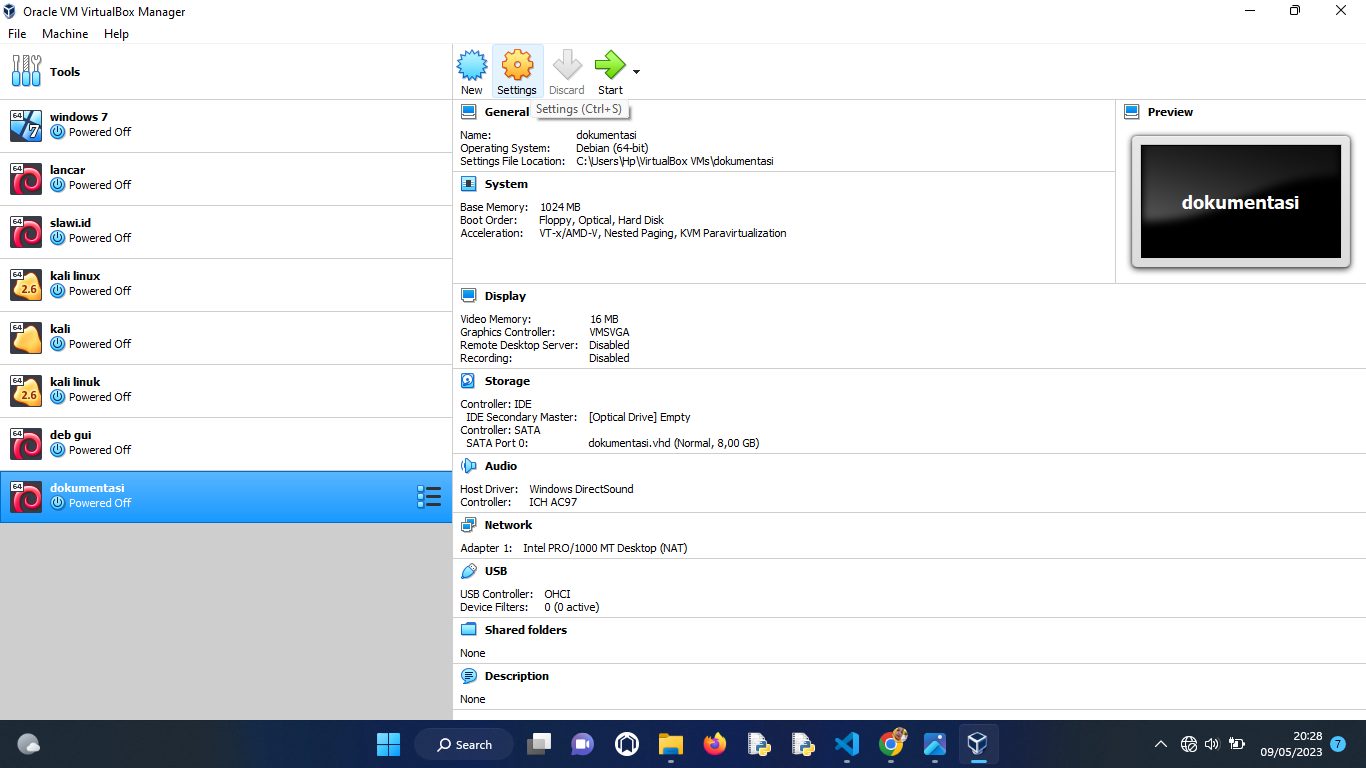Open the Description section header link
1366x768 pixels.
coord(517,676)
